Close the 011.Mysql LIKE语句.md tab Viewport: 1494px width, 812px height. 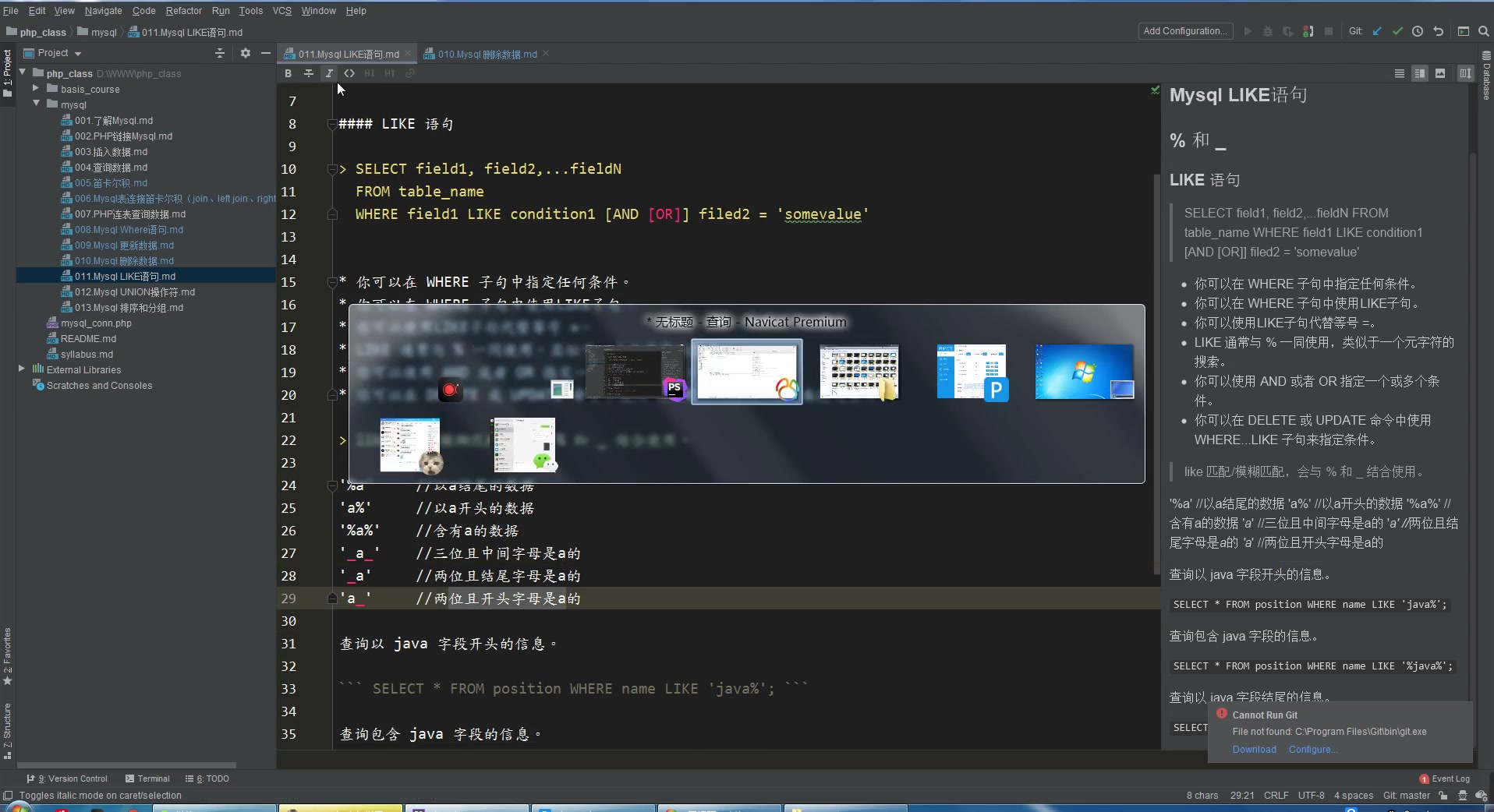[x=408, y=53]
